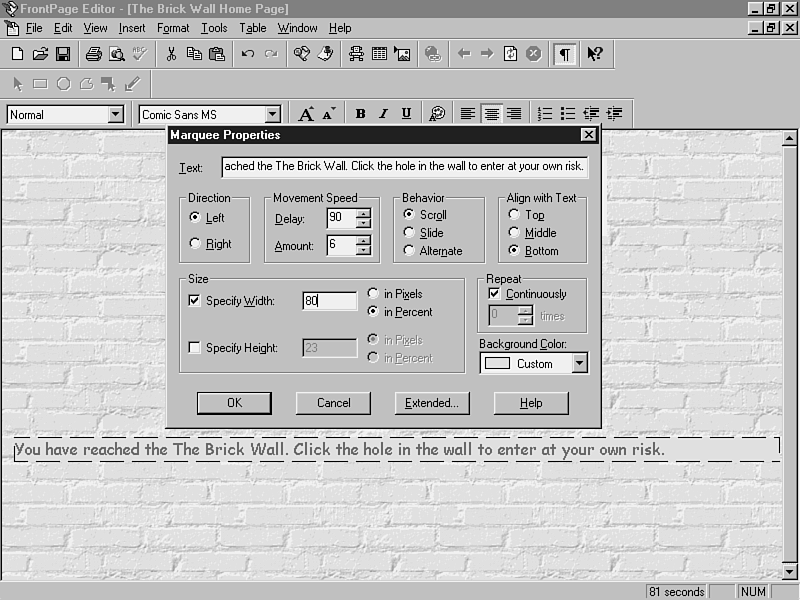Click the marquee Text input field
This screenshot has width=800, height=600.
click(405, 167)
